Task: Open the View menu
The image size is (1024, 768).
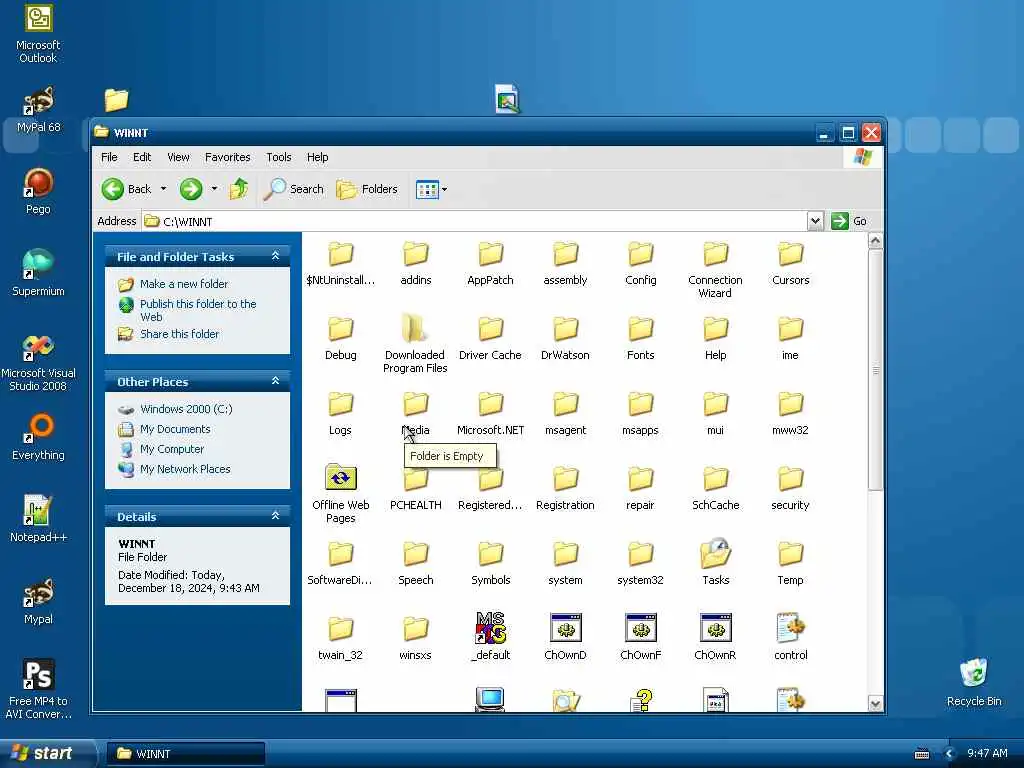Action: tap(178, 157)
